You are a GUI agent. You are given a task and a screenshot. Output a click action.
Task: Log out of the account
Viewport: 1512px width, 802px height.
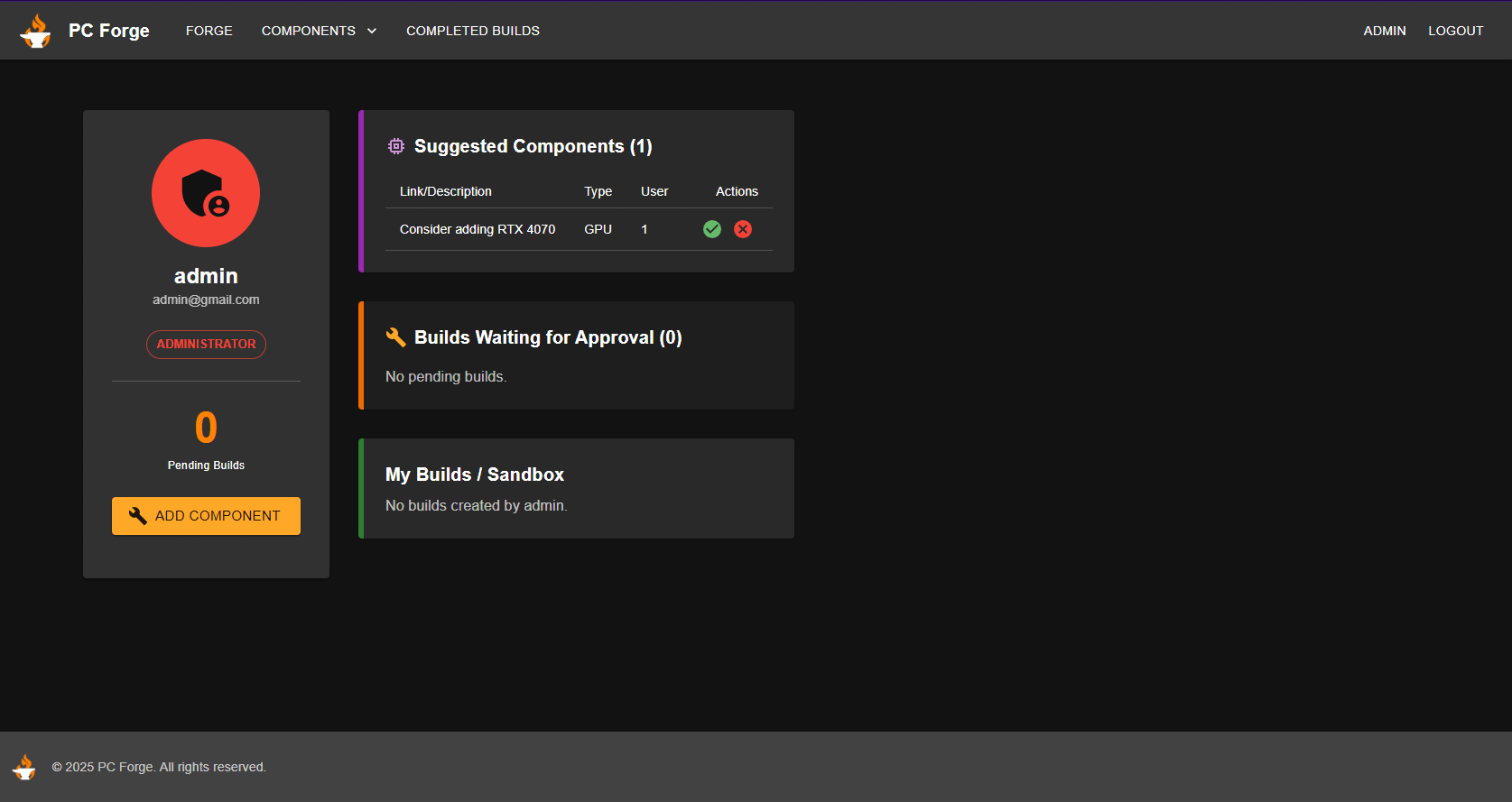click(1455, 31)
